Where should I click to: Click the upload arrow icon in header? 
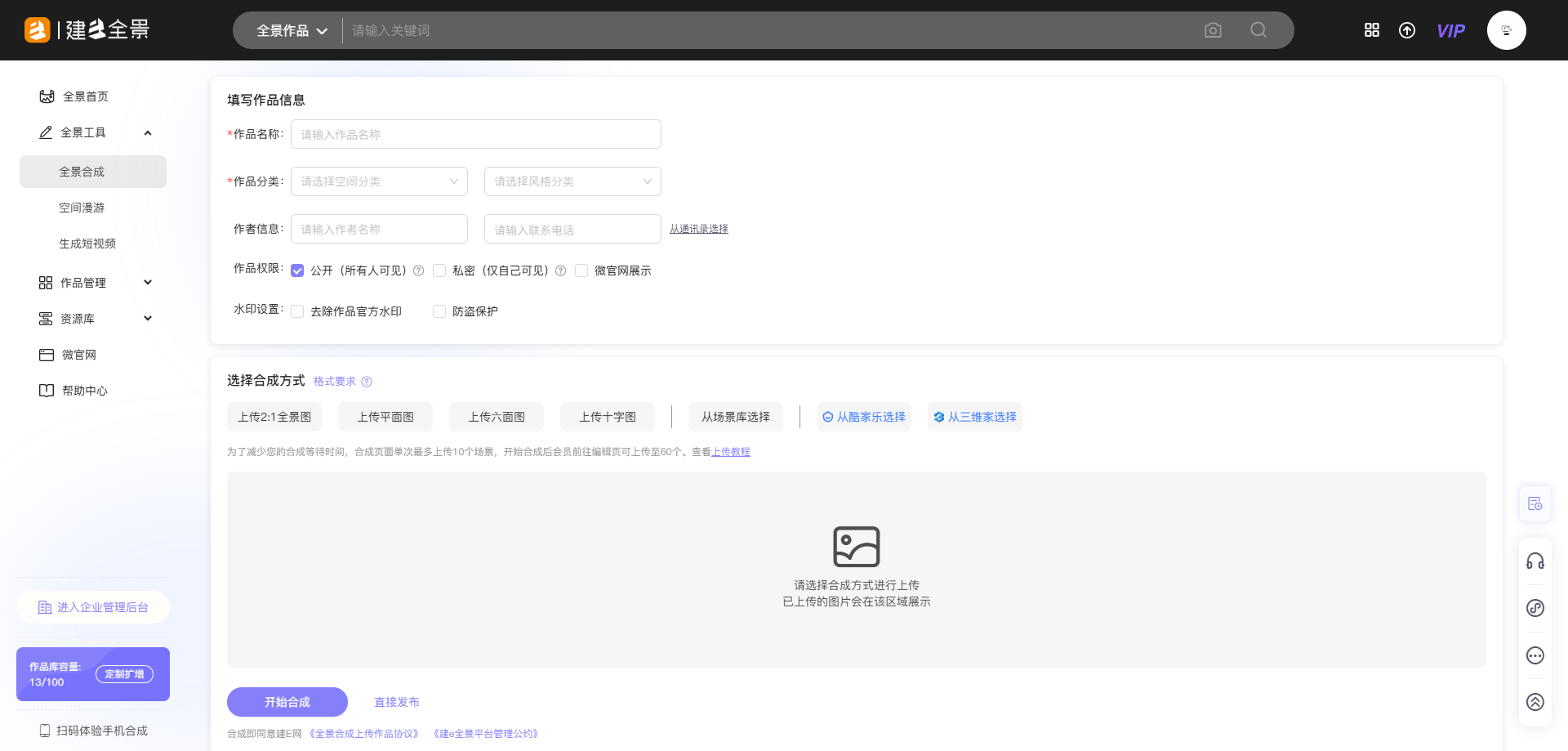coord(1407,30)
